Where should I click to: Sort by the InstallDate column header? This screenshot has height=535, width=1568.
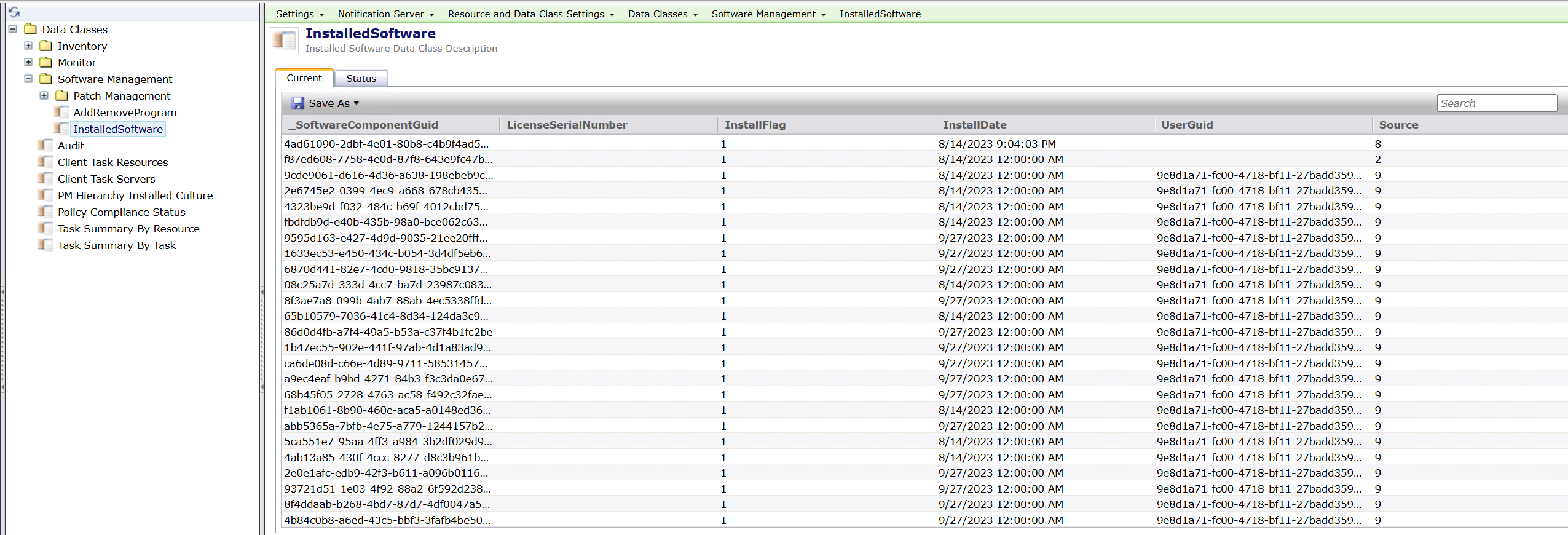[974, 125]
